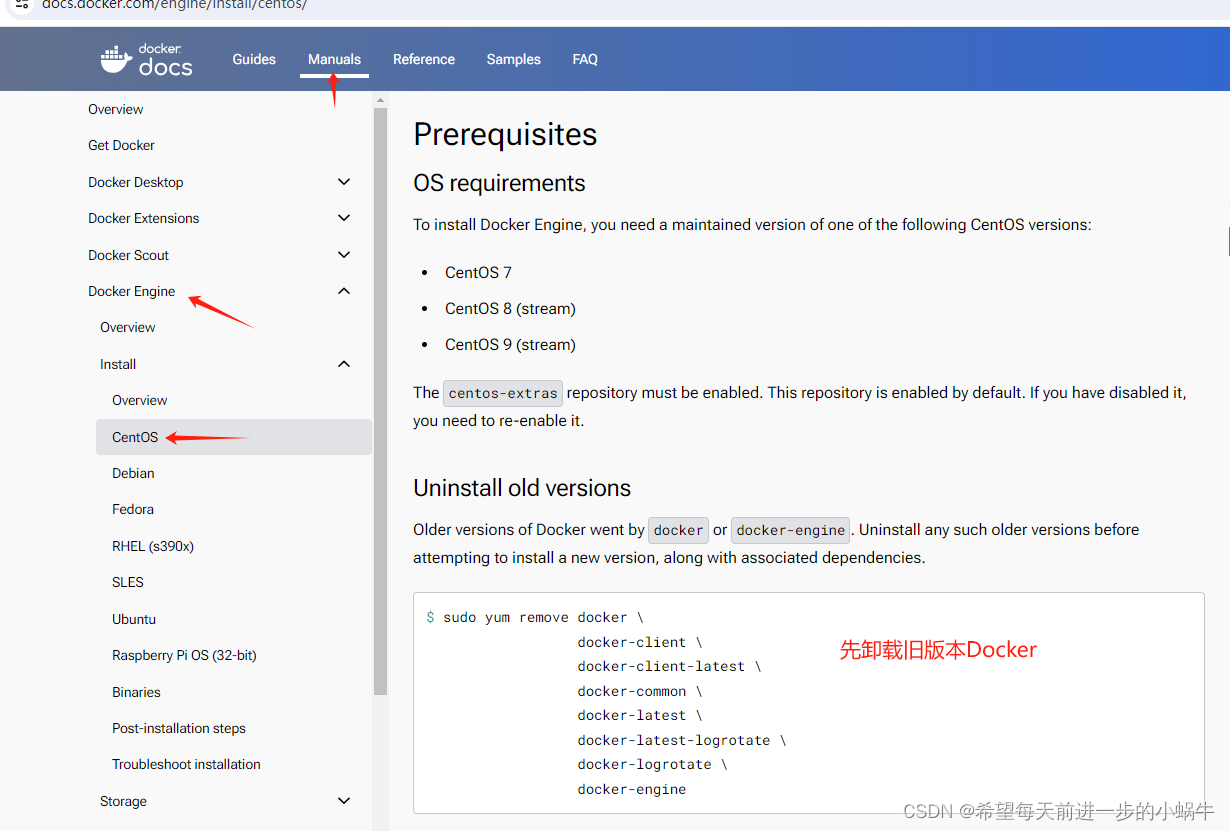Click the sidebar vertical scrollbar thumb
The width and height of the screenshot is (1230, 831).
pyautogui.click(x=380, y=400)
